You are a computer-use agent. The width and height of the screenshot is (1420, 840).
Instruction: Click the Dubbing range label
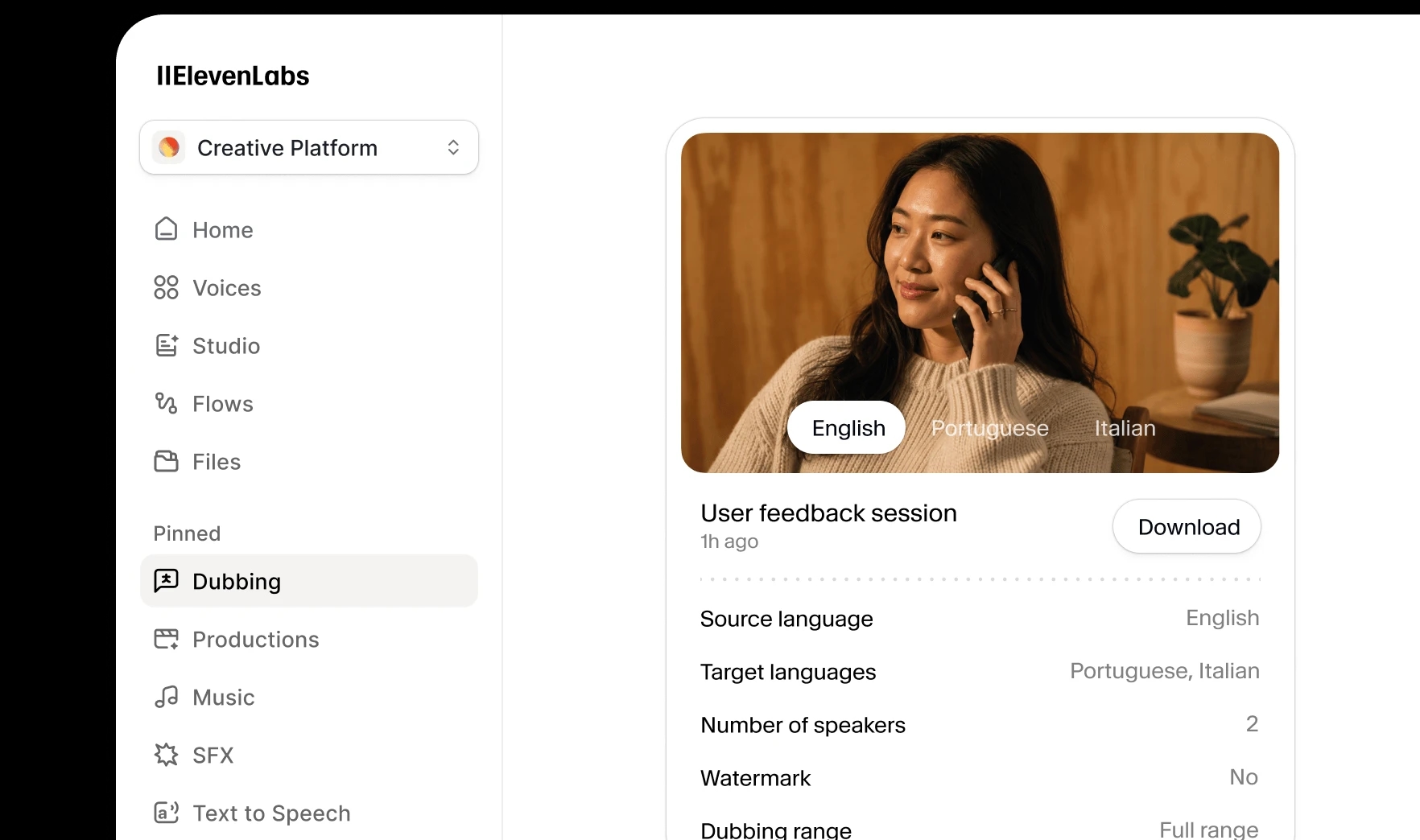click(x=776, y=830)
